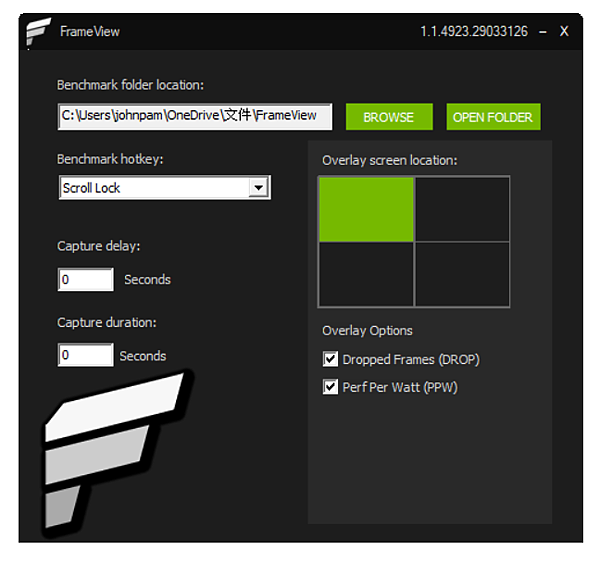Click the 'Benchmark folder location:' label
Screen dimensions: 600x563
click(130, 85)
